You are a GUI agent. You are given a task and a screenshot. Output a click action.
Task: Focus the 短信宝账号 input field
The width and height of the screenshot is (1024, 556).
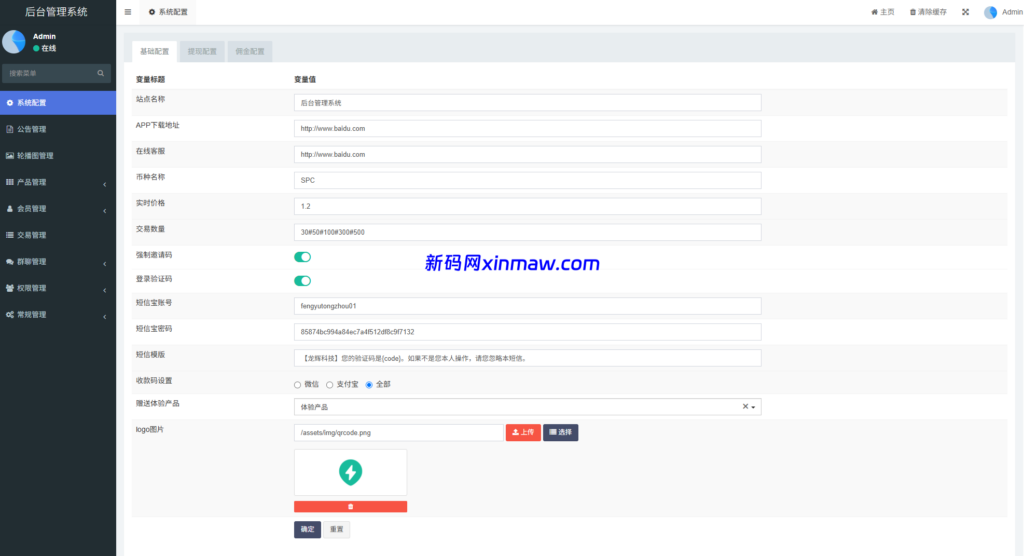[527, 306]
